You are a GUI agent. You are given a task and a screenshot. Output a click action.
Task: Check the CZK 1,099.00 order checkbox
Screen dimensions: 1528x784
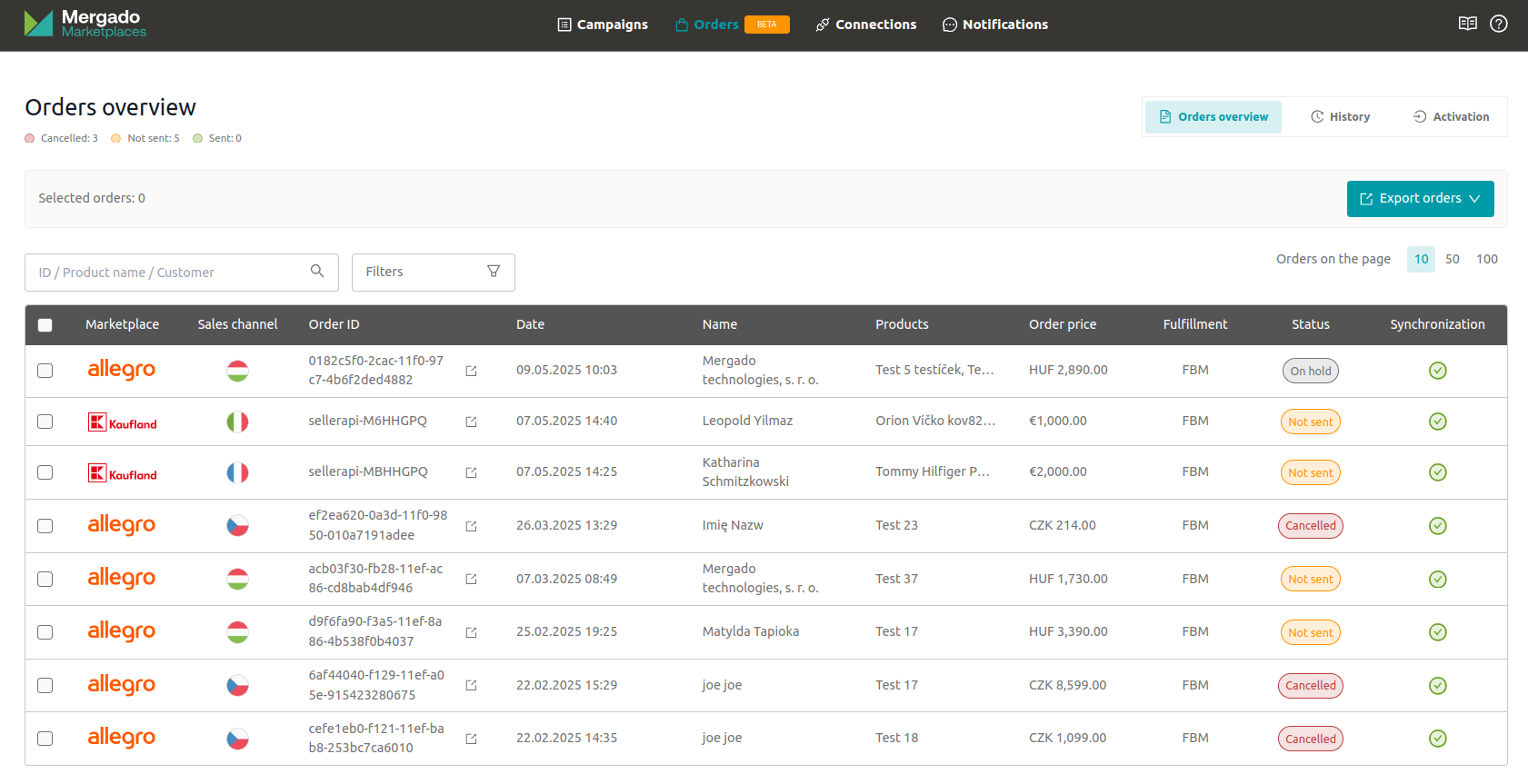45,739
